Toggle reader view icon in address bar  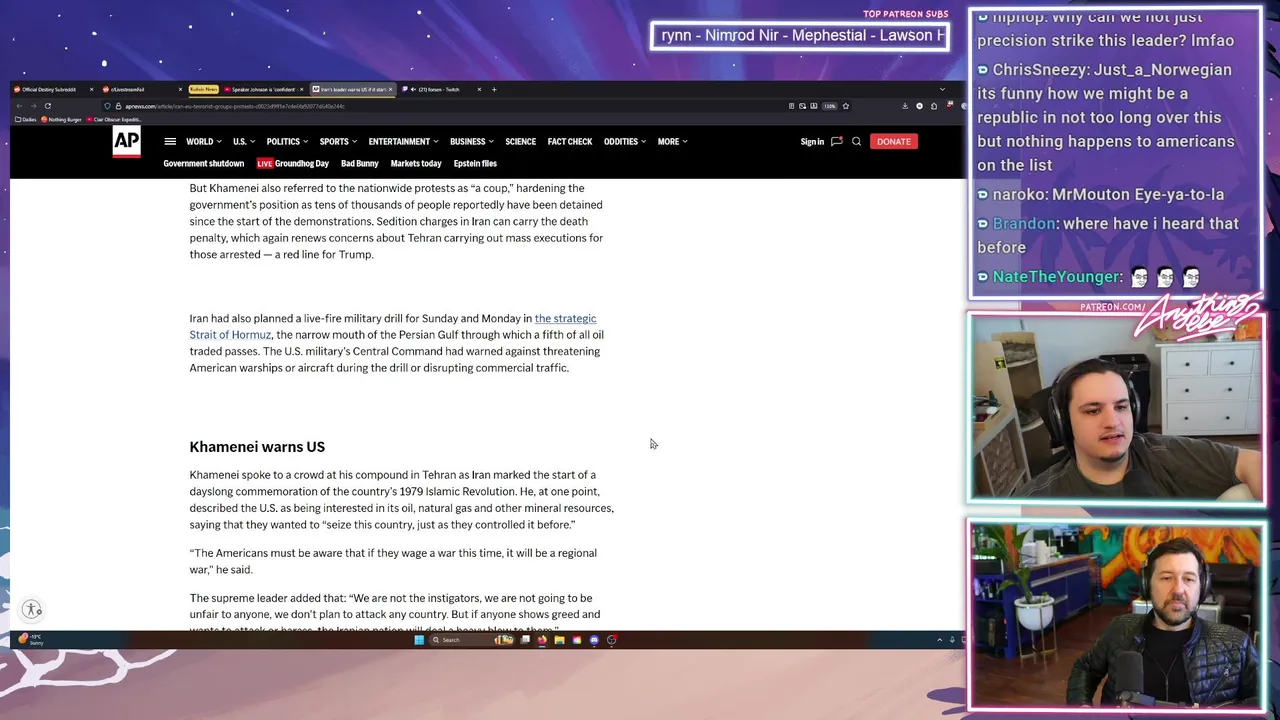pyautogui.click(x=791, y=106)
